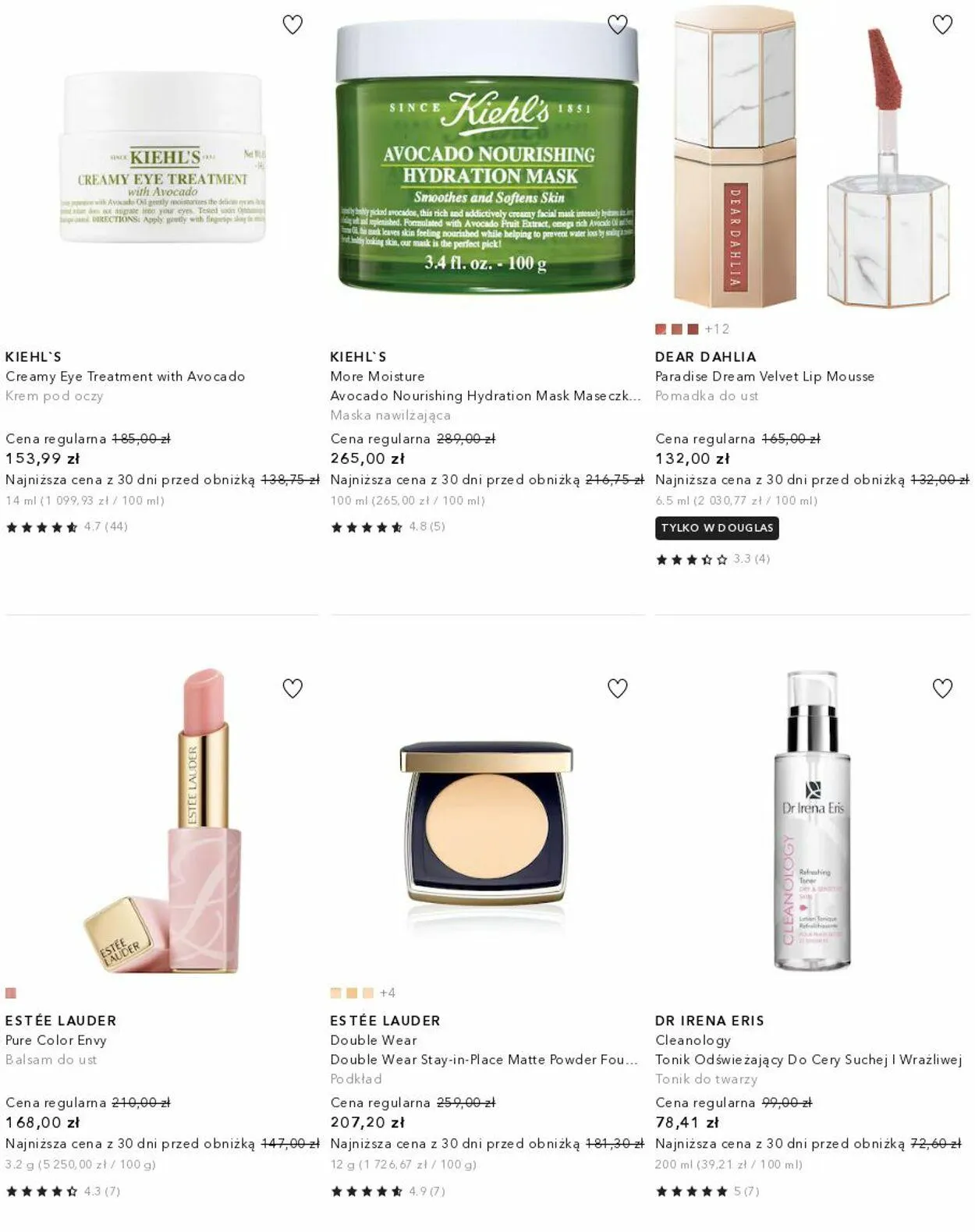This screenshot has width=975, height=1232.
Task: Click the Tylko w Douglas badge
Action: [x=717, y=528]
